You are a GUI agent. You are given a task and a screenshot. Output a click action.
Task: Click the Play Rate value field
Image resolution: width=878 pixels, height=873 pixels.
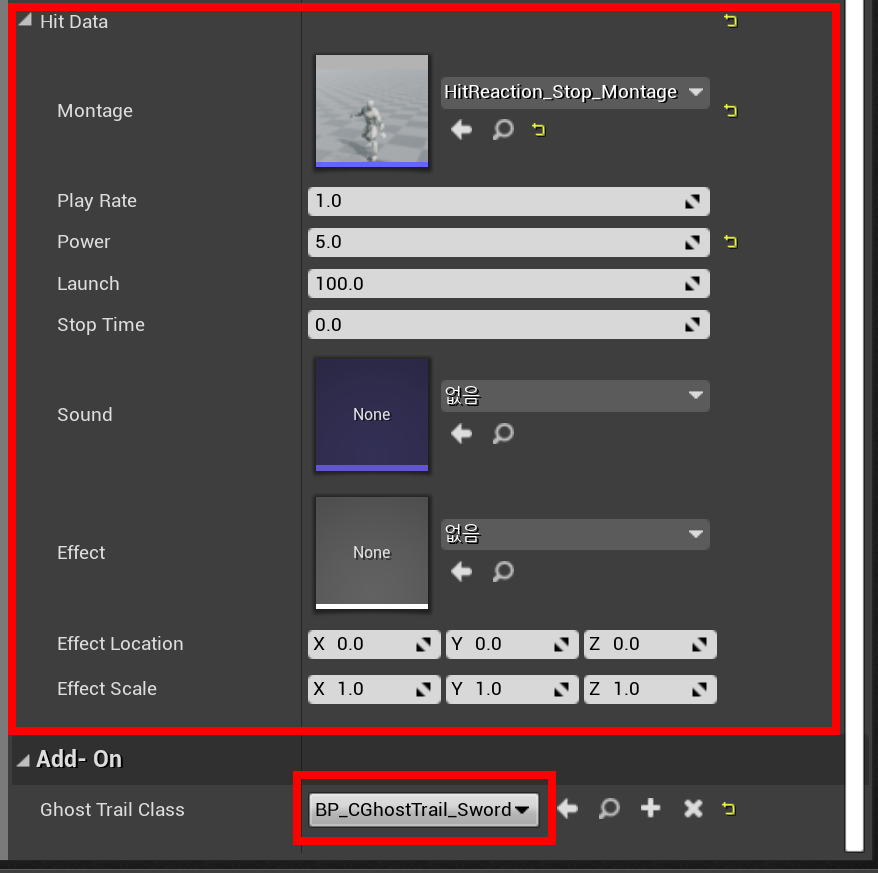pos(508,202)
